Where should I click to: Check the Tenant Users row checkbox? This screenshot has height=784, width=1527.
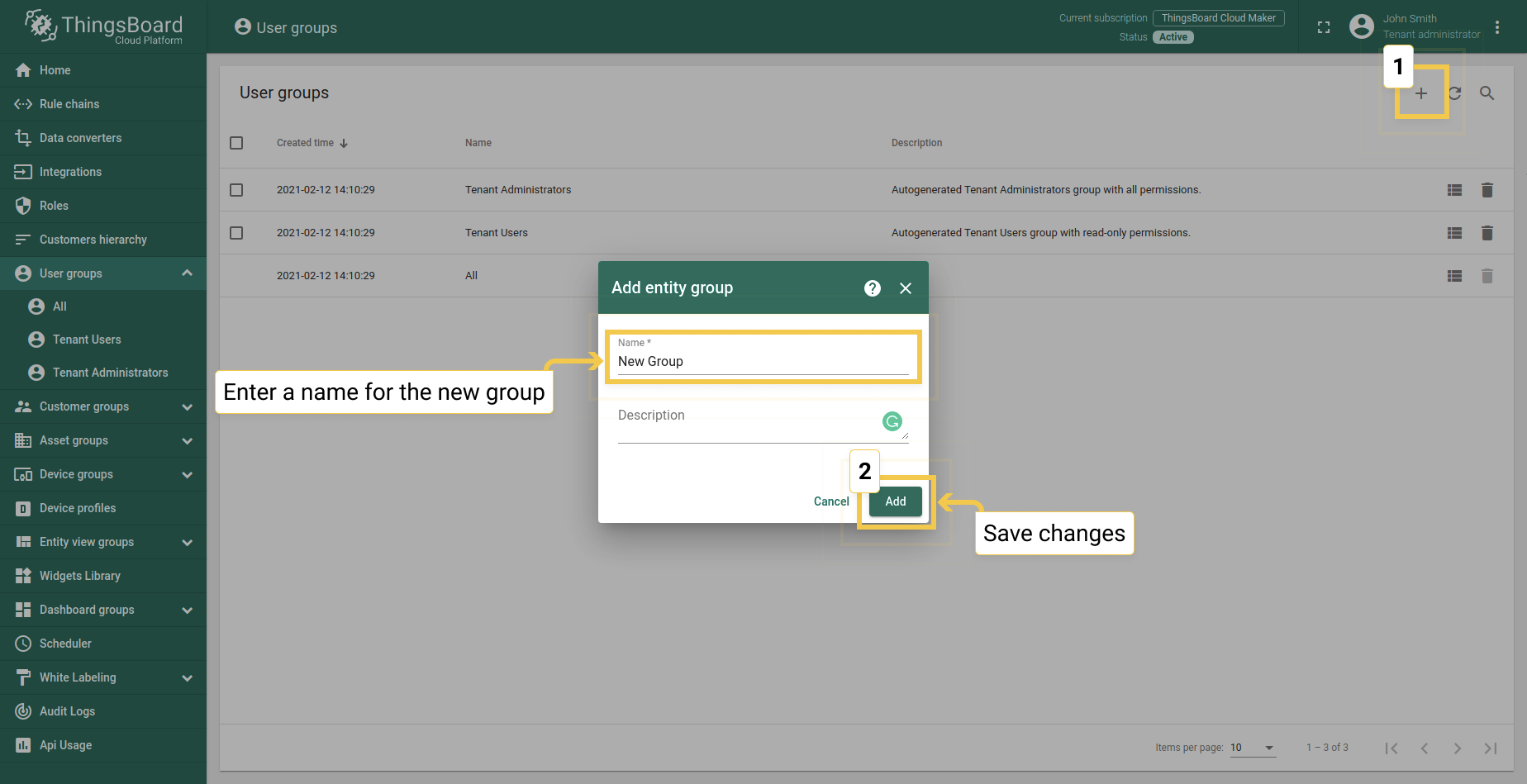[236, 233]
